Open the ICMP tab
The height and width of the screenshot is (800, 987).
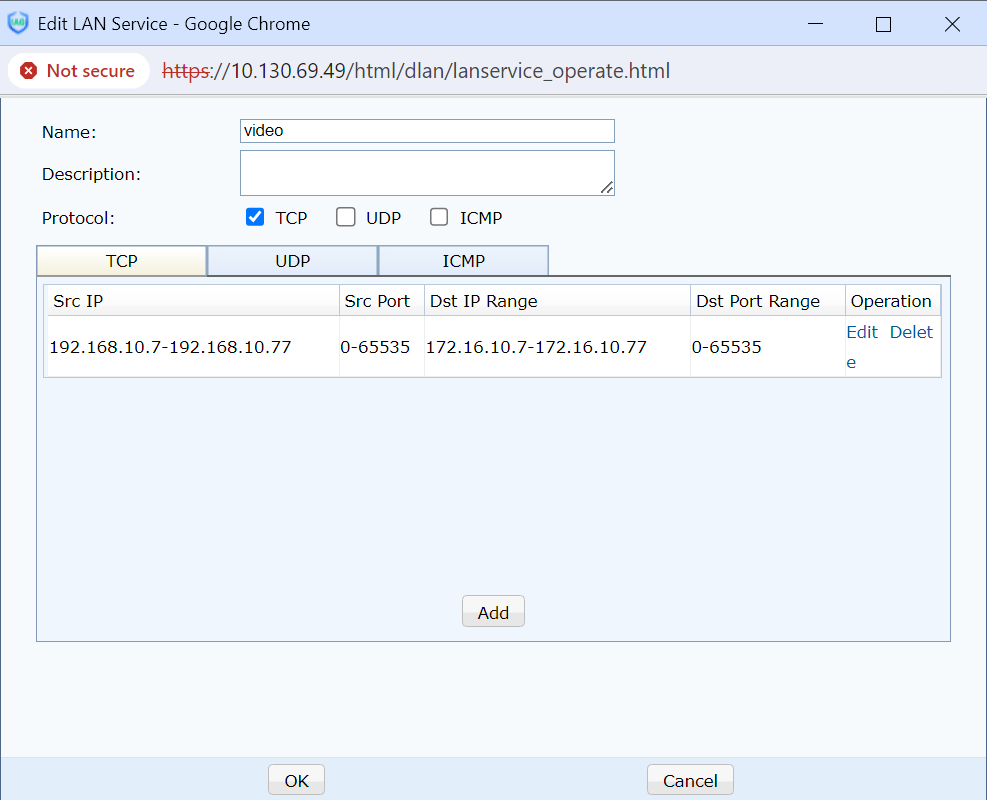463,261
